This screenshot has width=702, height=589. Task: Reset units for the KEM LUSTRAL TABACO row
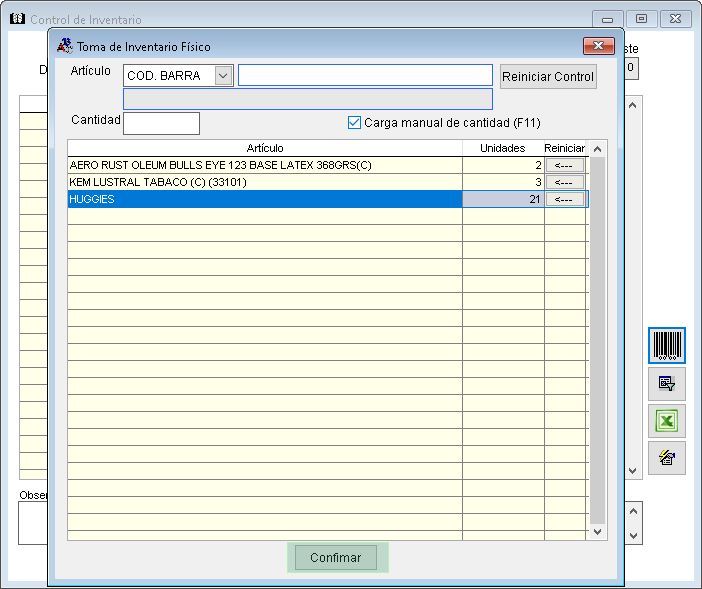565,183
